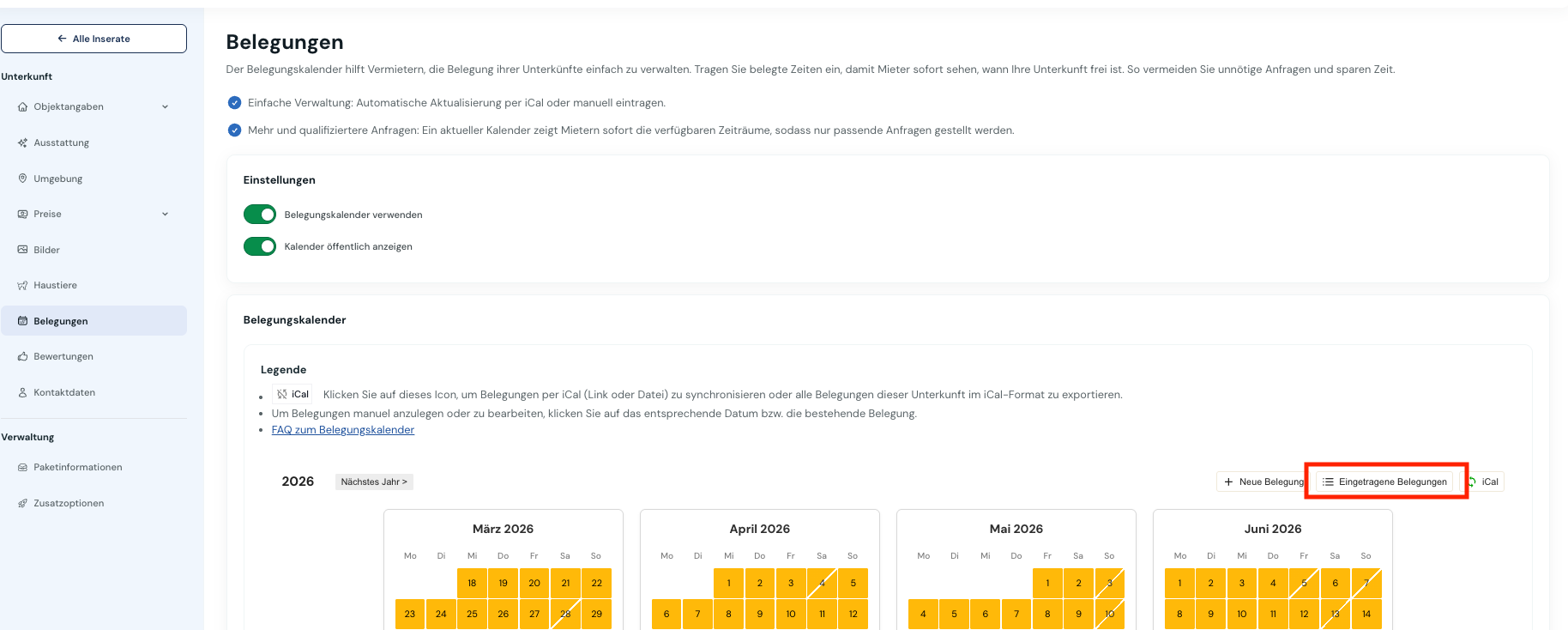Add a Neue Belegung entry
This screenshot has height=630, width=1568.
(1263, 482)
